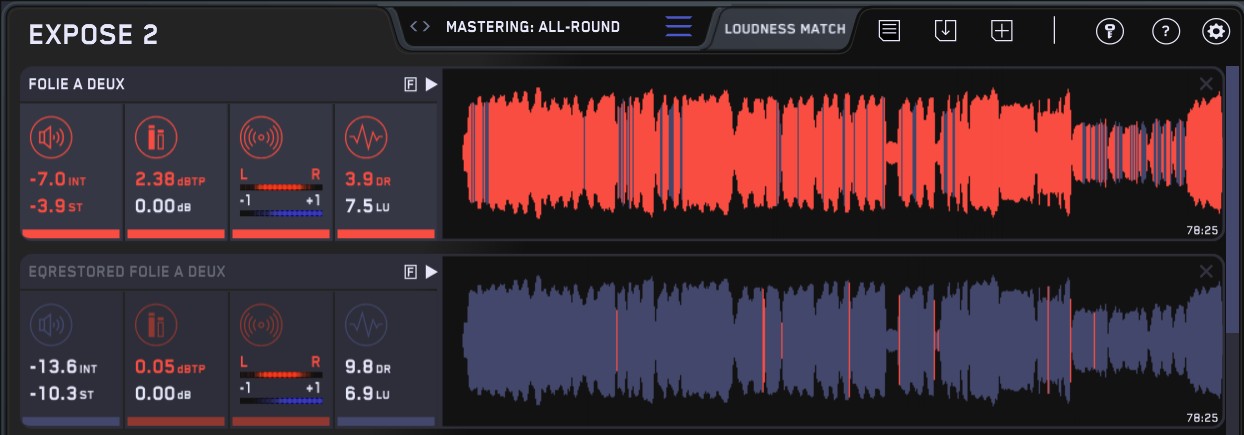Click the preset previous/next arrows

[420, 27]
